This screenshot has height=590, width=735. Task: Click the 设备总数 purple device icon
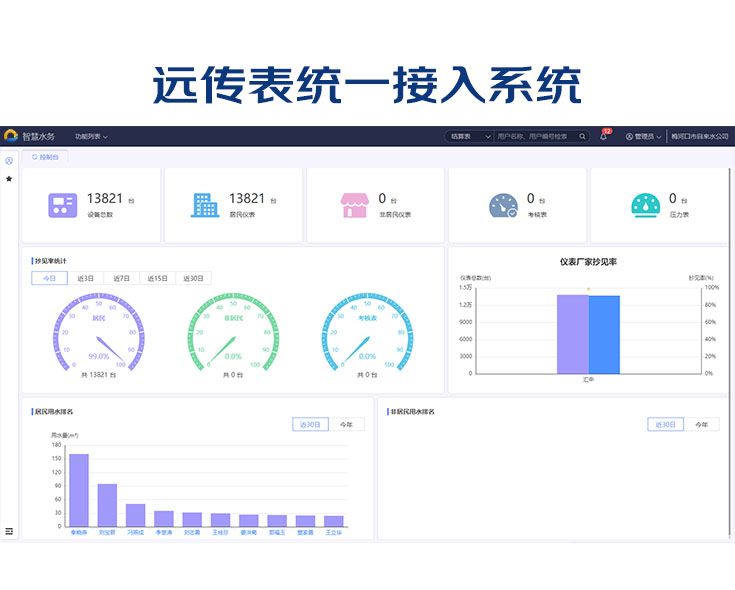click(x=62, y=205)
